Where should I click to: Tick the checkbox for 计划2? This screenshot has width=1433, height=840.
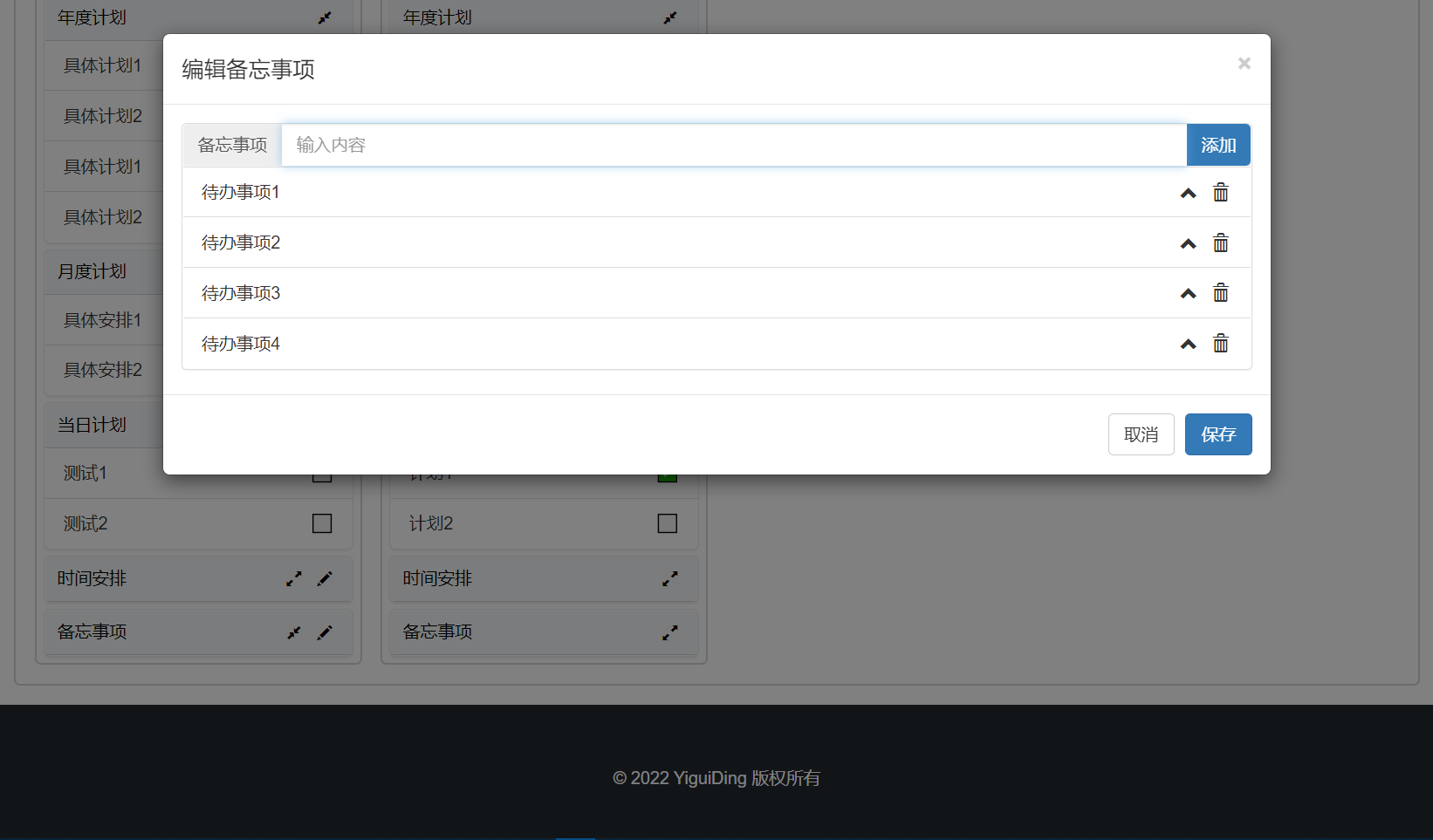point(668,523)
